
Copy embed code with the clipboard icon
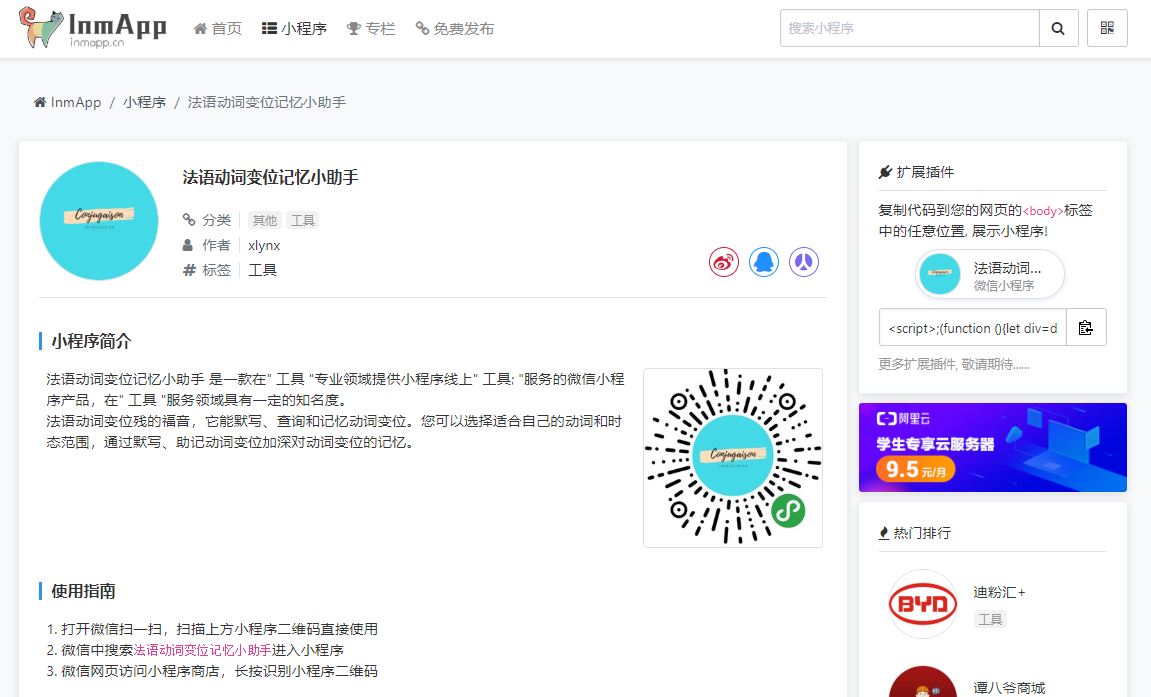(x=1086, y=327)
